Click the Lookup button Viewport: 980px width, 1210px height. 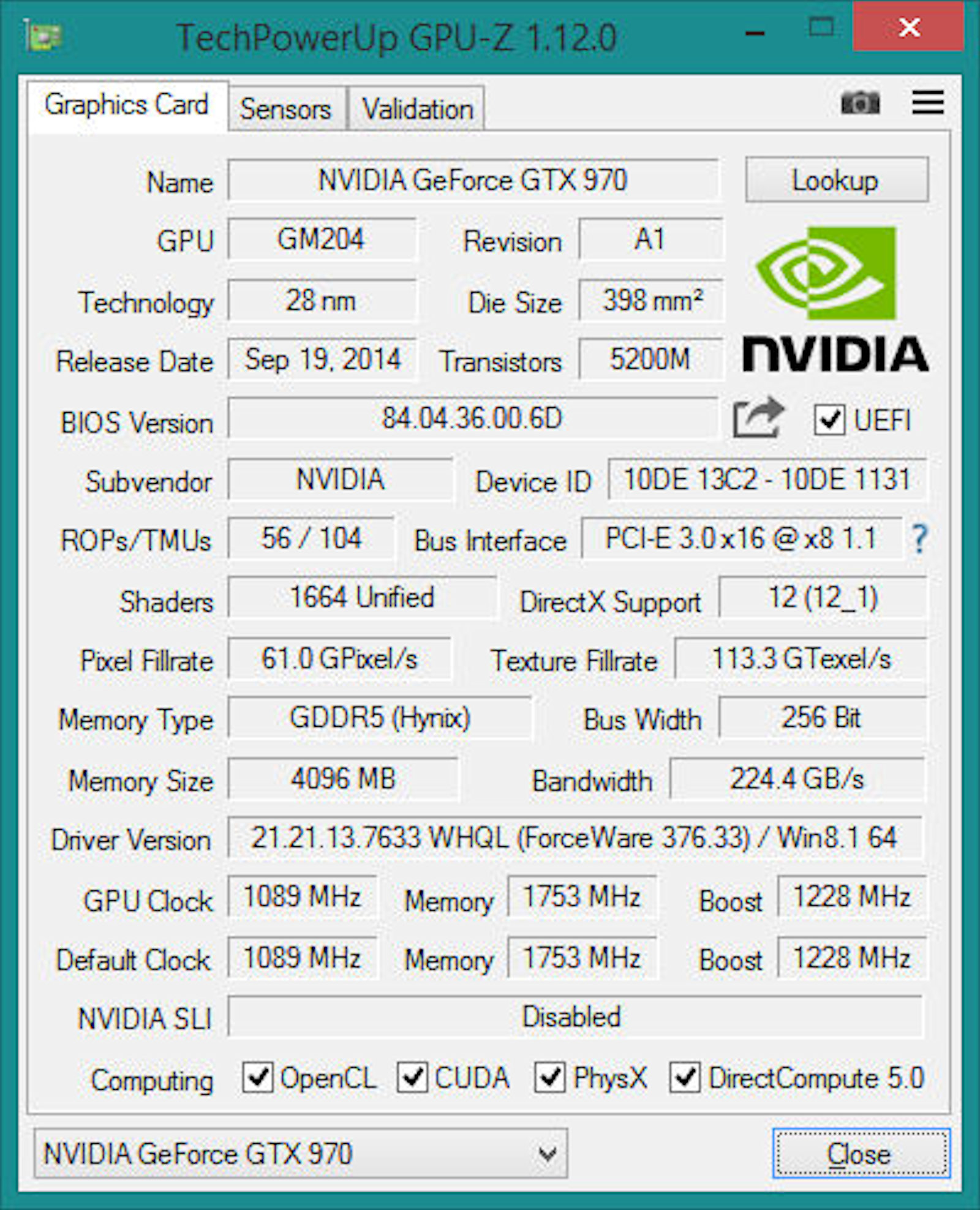837,180
